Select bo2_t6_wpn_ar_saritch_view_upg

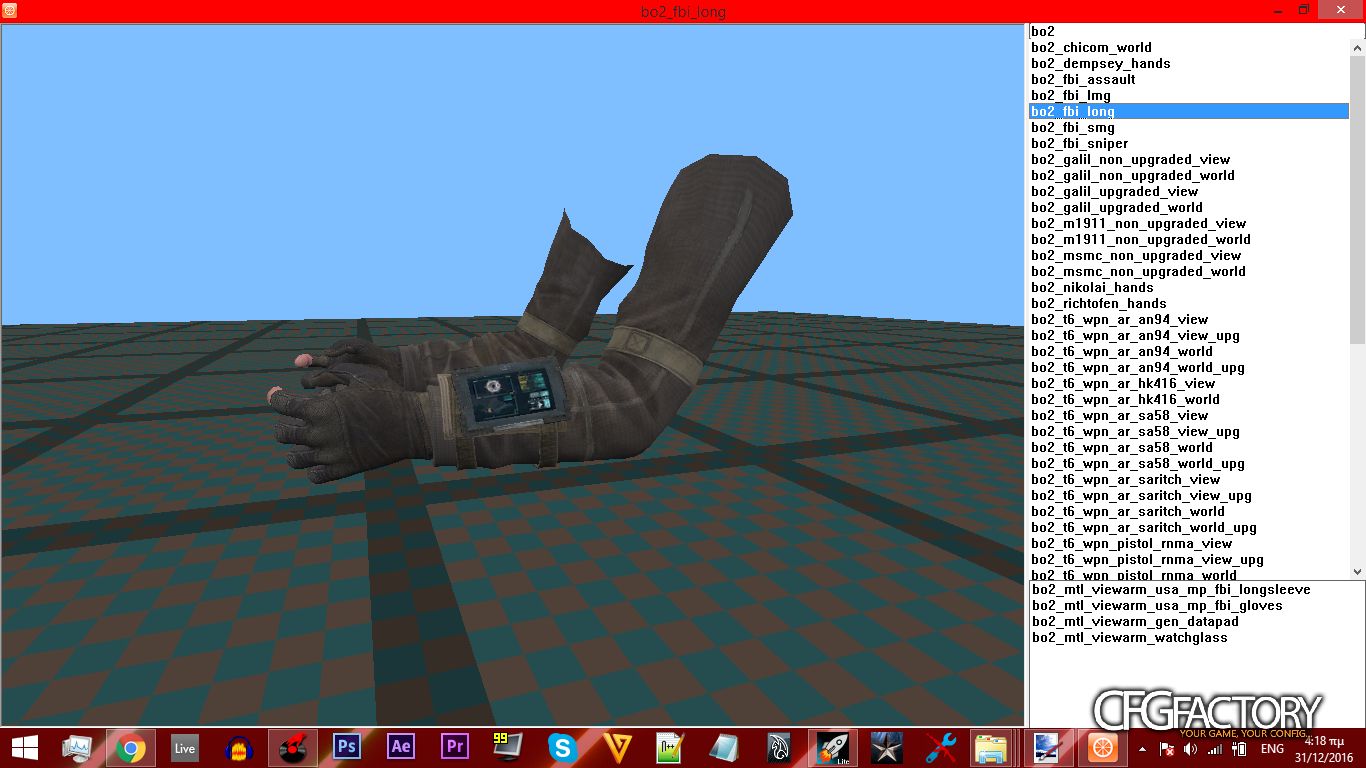pyautogui.click(x=1190, y=496)
